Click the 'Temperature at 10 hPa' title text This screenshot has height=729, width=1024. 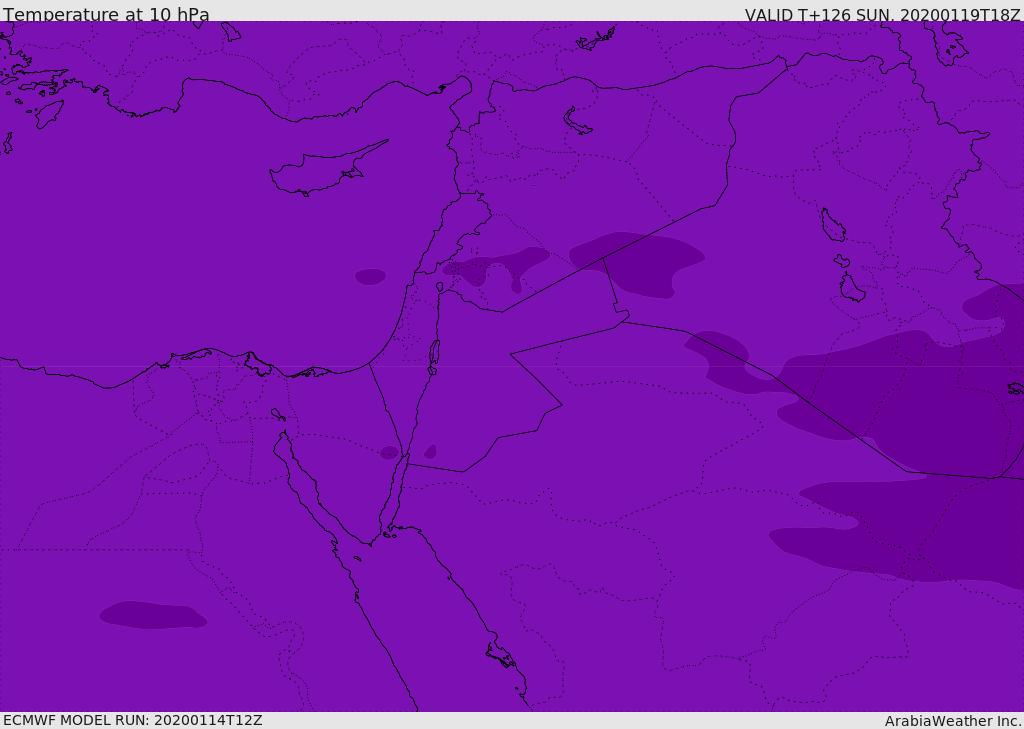(x=106, y=14)
